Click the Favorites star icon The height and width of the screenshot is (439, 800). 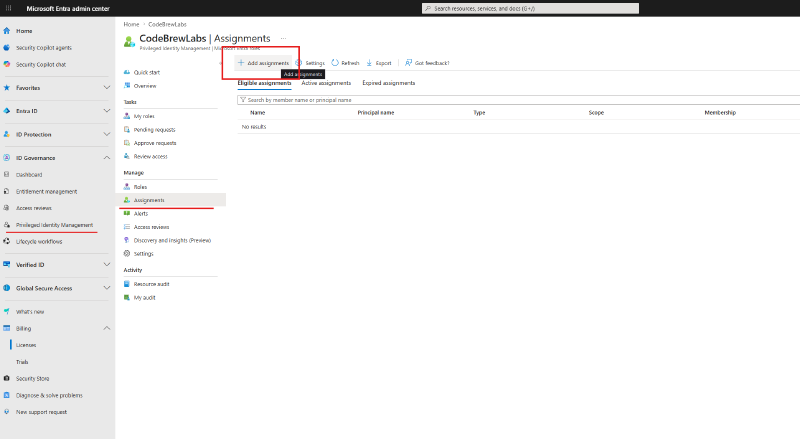point(7,88)
